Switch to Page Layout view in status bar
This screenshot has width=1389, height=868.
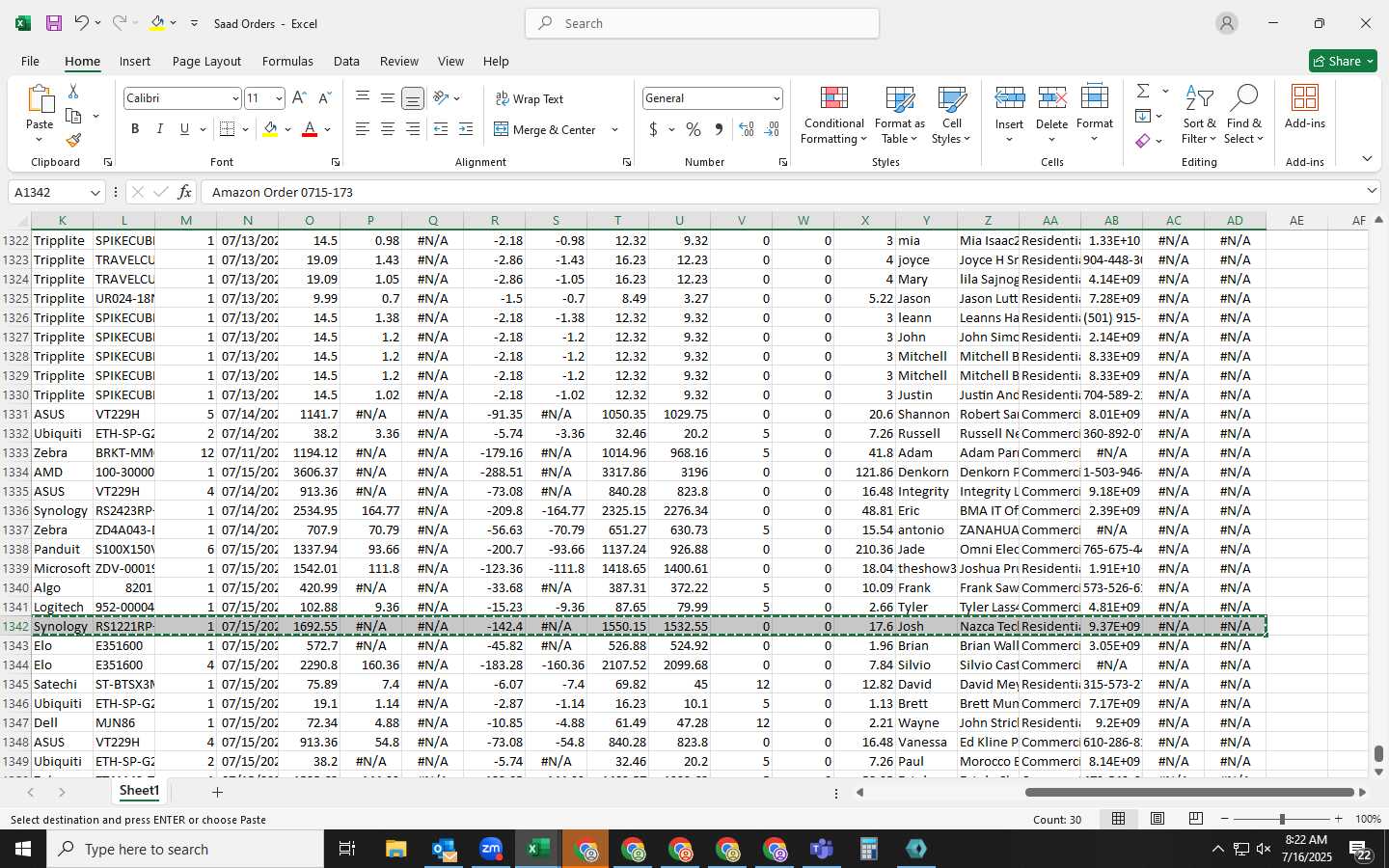pos(1157,819)
